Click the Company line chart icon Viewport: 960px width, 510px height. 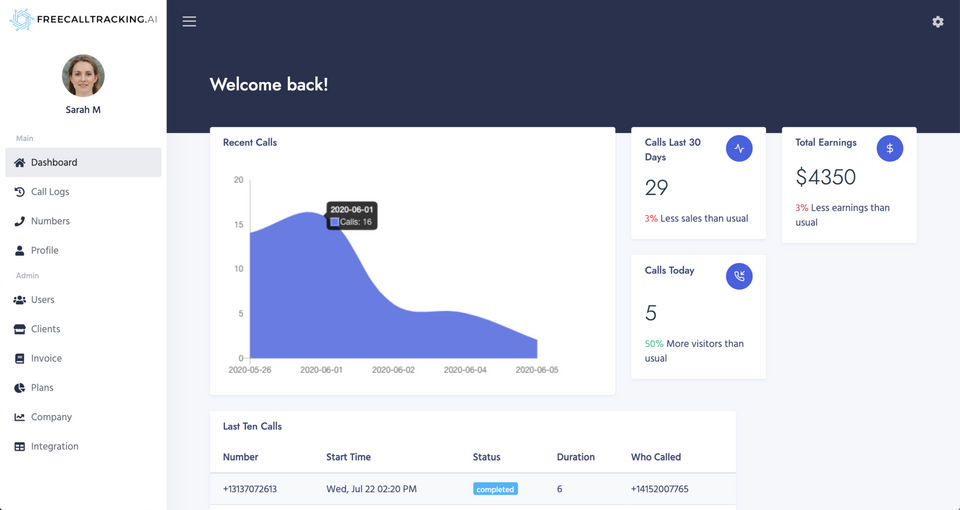[x=20, y=417]
